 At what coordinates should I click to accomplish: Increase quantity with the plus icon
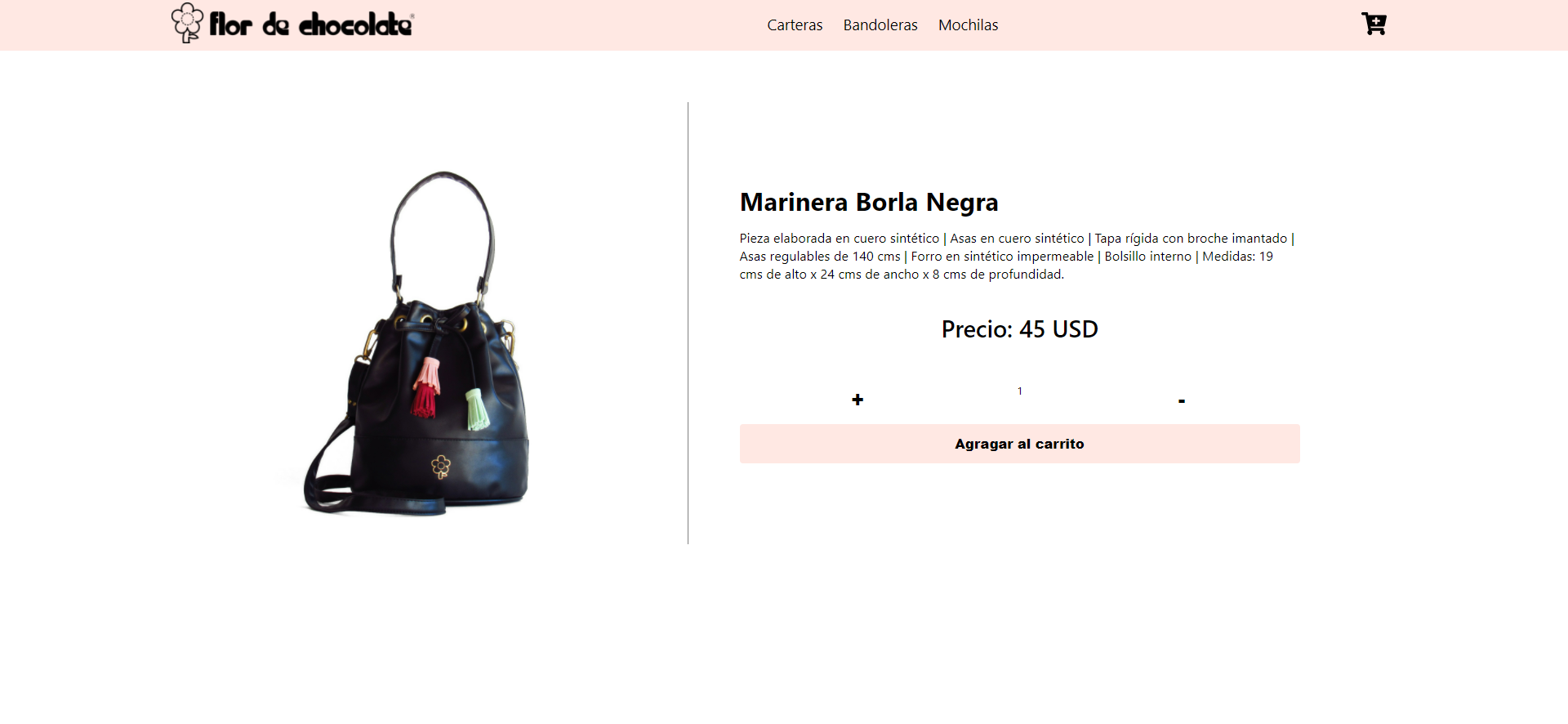pyautogui.click(x=857, y=400)
